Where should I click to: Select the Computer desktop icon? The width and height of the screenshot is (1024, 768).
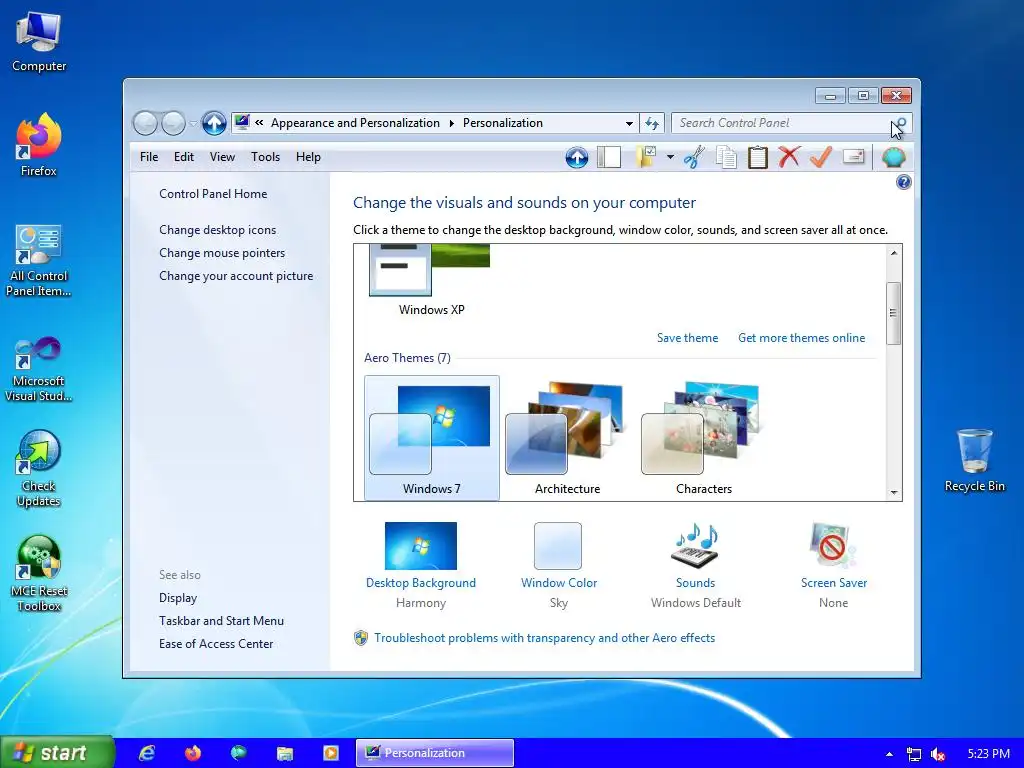point(39,42)
